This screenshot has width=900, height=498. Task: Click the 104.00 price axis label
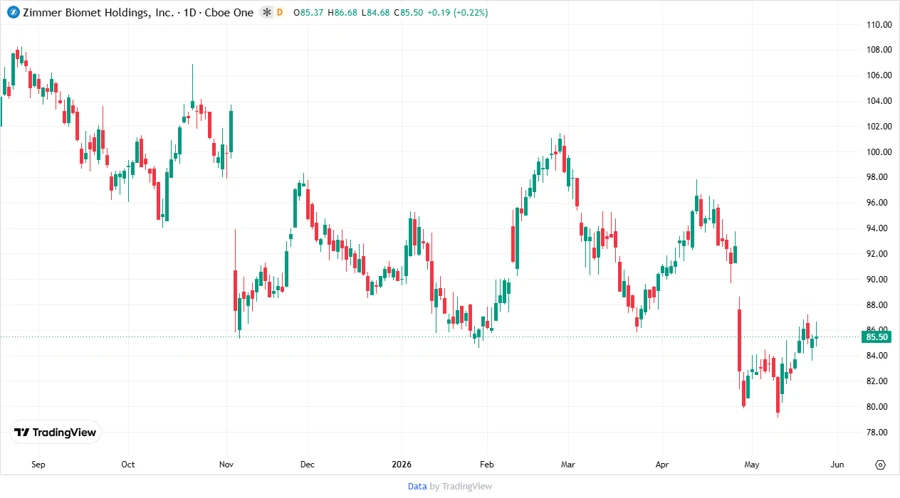pos(879,101)
